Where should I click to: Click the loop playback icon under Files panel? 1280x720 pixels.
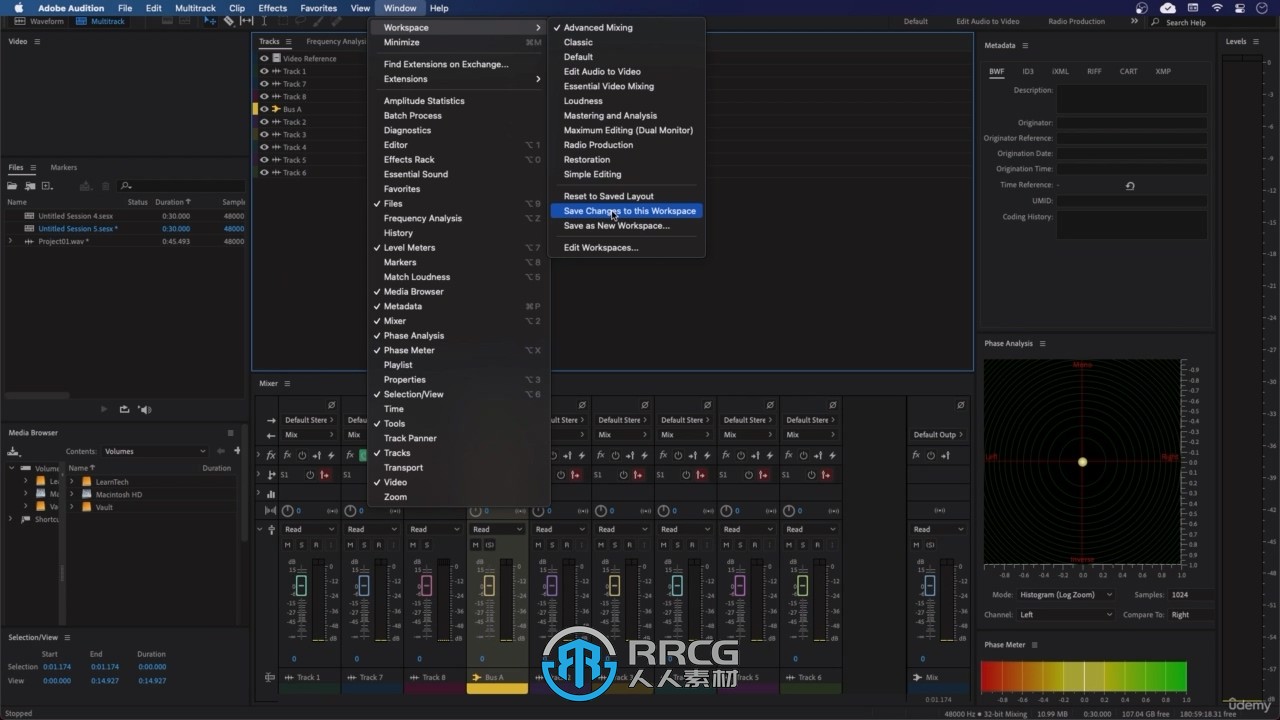coord(124,409)
